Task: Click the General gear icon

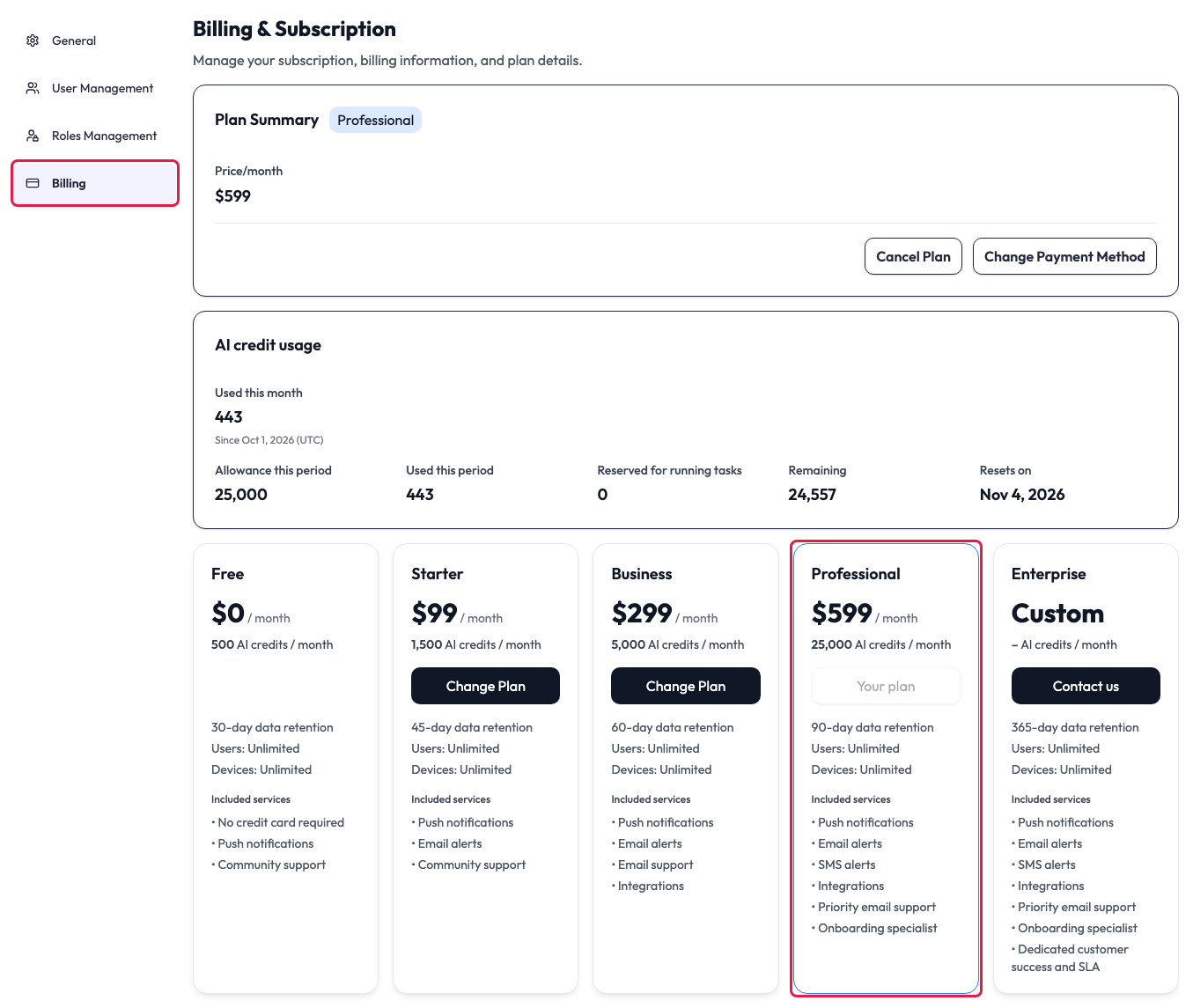Action: (x=33, y=40)
